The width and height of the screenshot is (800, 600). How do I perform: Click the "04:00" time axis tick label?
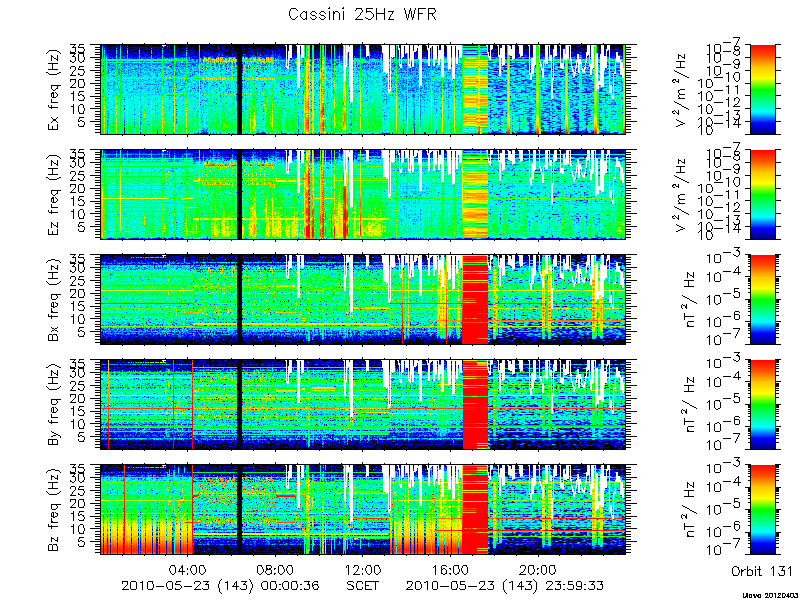coord(189,569)
